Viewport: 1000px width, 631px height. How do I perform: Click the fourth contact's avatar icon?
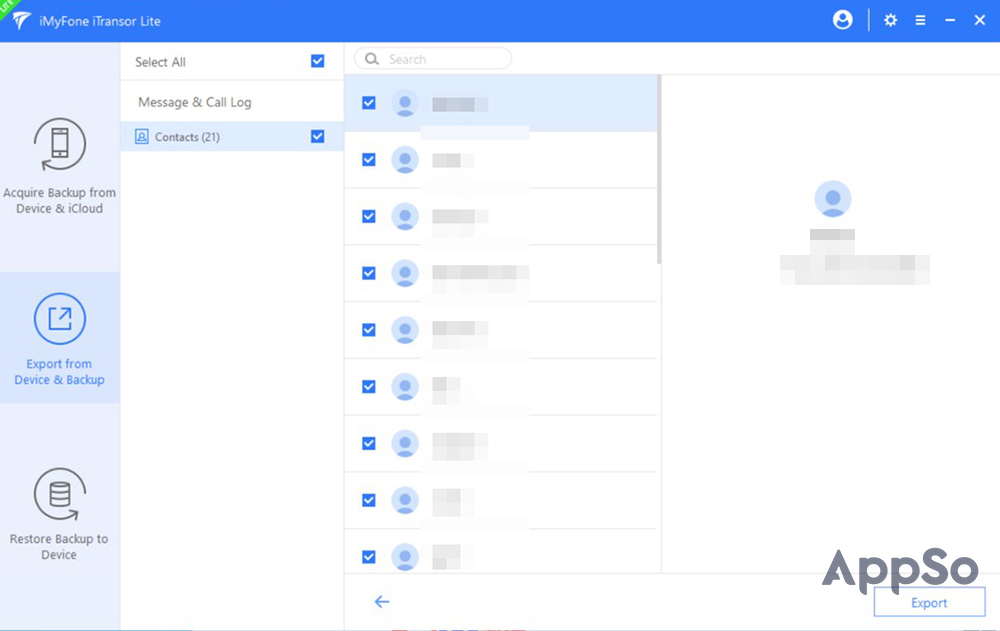(x=405, y=274)
